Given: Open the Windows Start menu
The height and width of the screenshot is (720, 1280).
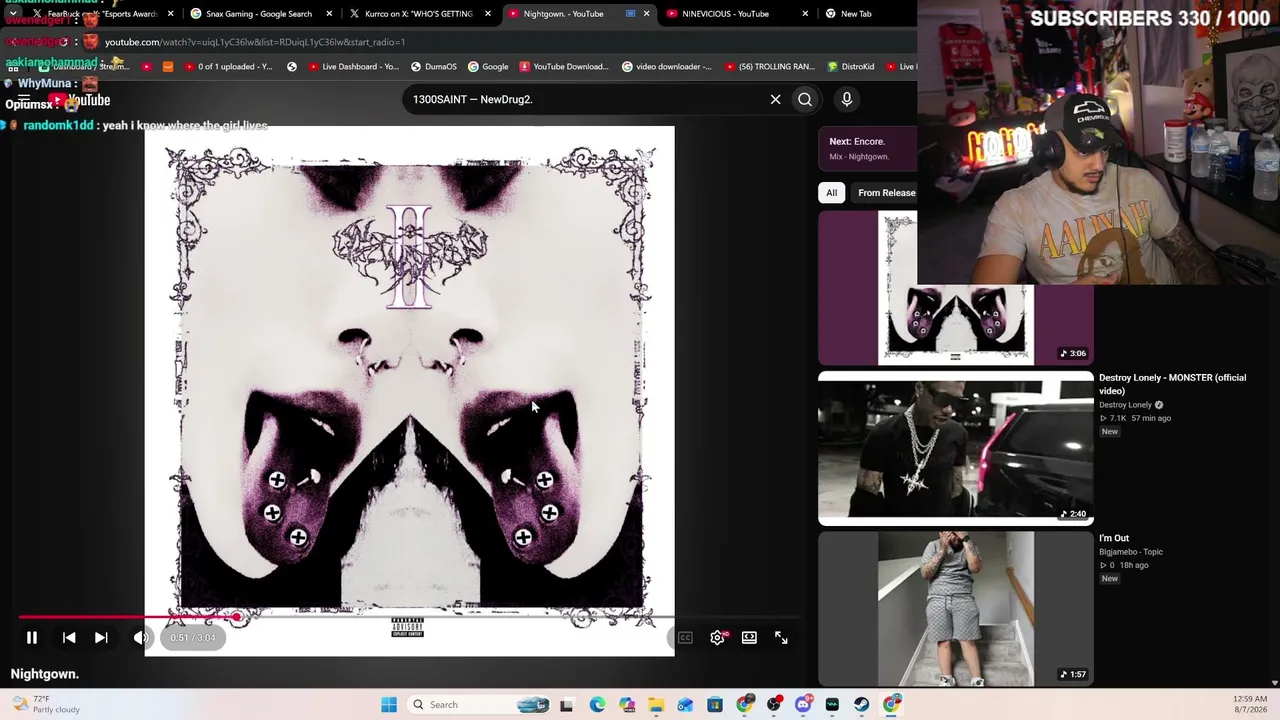Looking at the screenshot, I should [389, 705].
